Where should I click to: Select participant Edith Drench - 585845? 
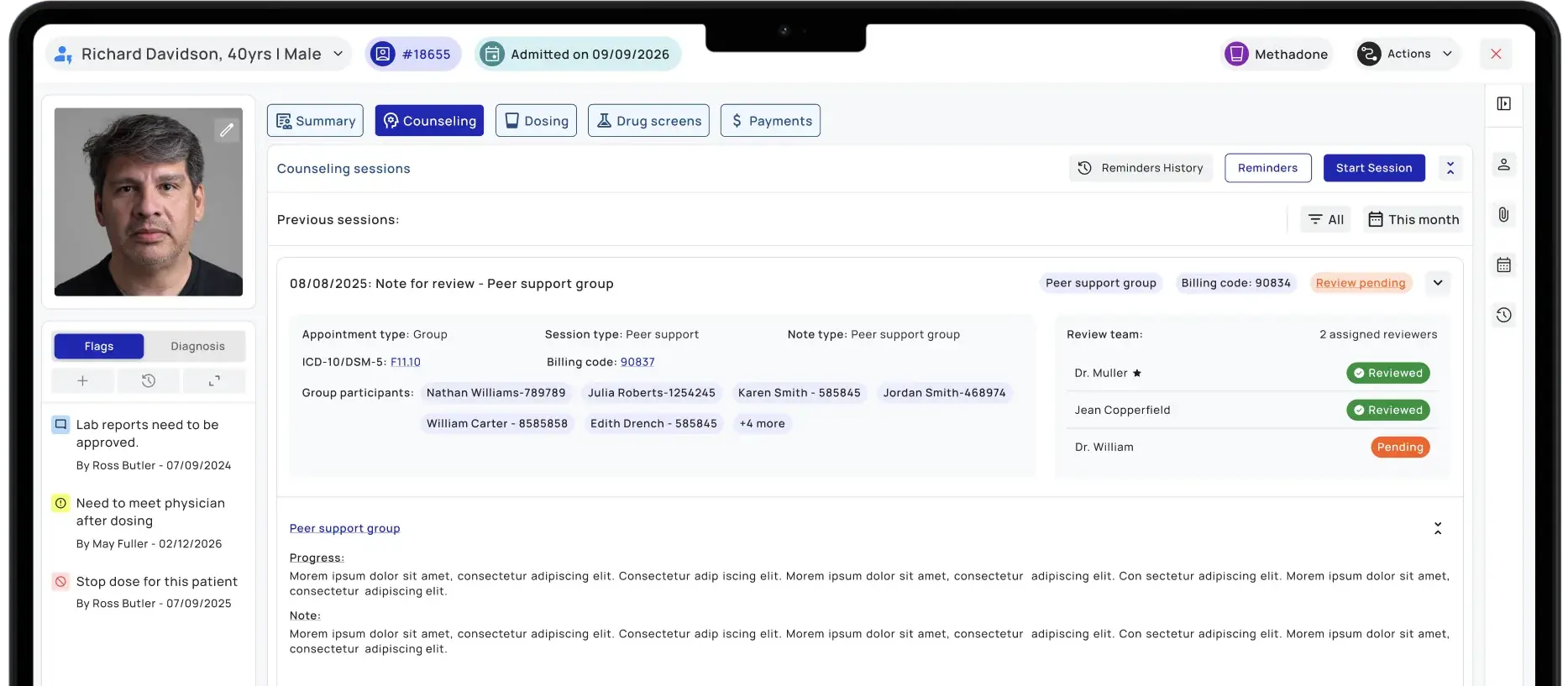pos(654,423)
